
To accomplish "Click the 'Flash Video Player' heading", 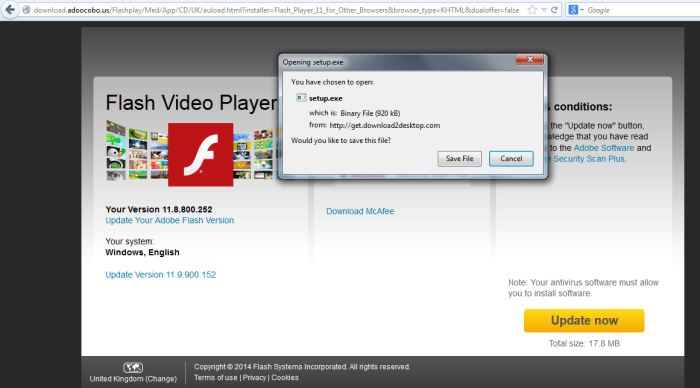I will [x=192, y=103].
